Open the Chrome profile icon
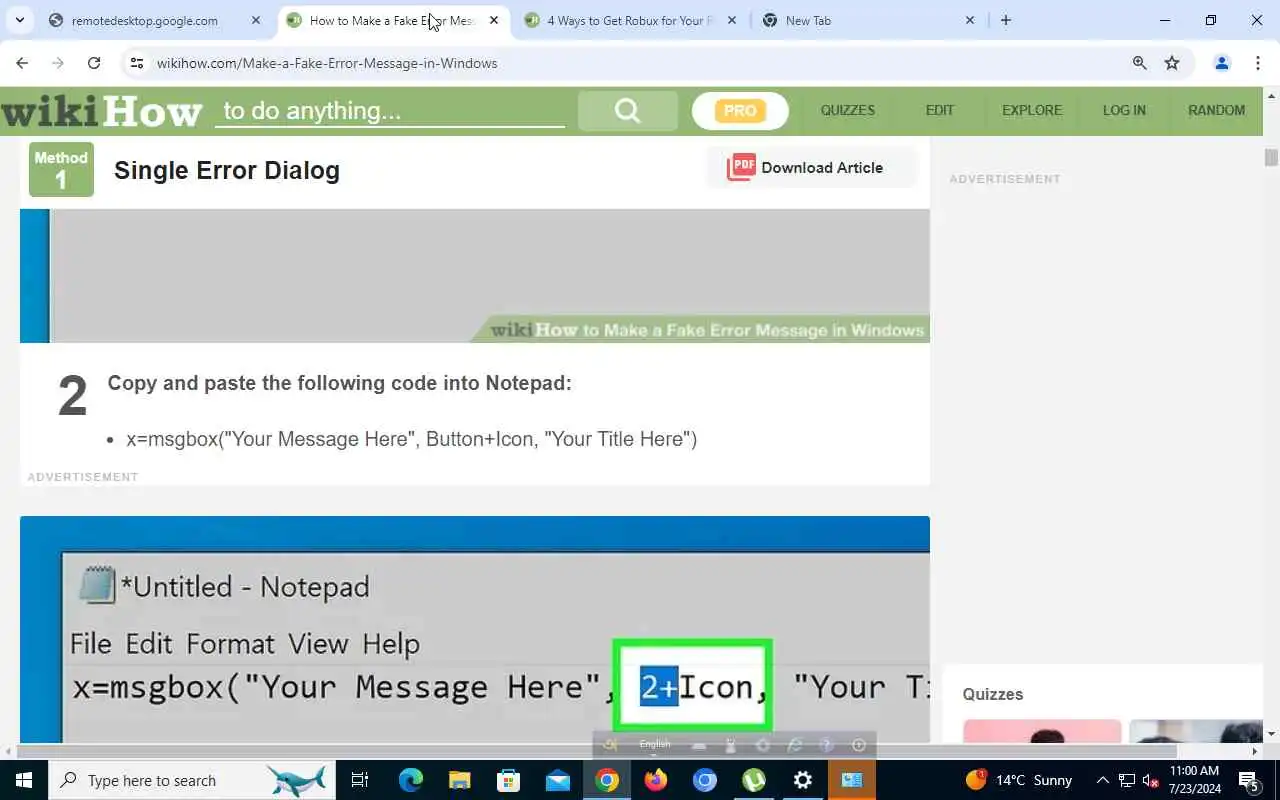The height and width of the screenshot is (800, 1280). [1221, 63]
